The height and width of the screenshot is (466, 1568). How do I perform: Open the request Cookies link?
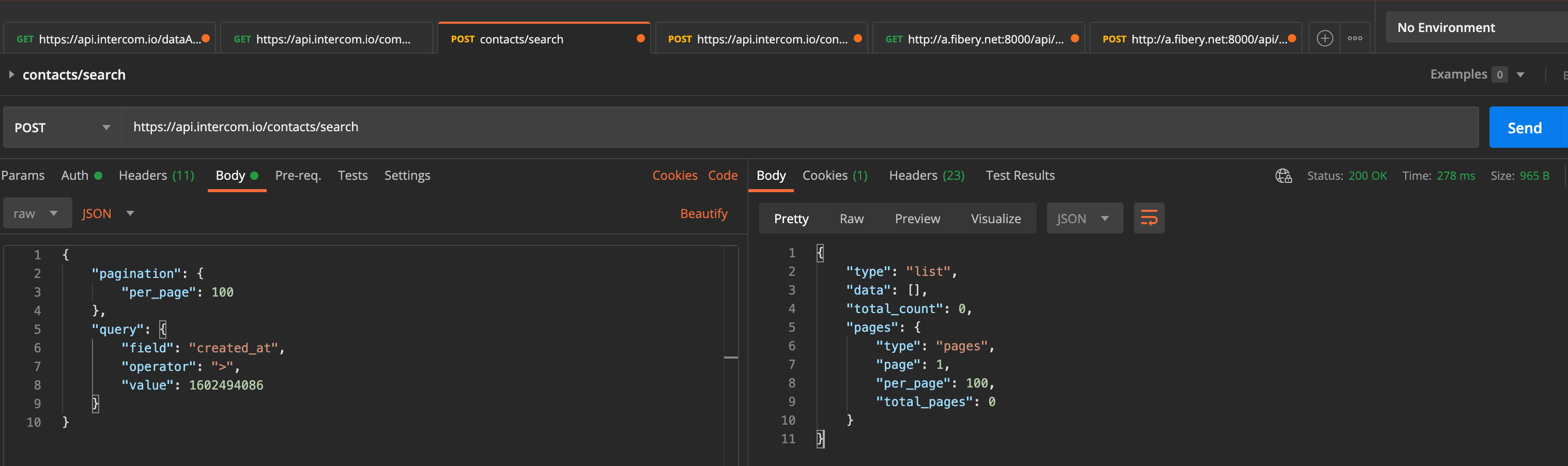point(674,175)
